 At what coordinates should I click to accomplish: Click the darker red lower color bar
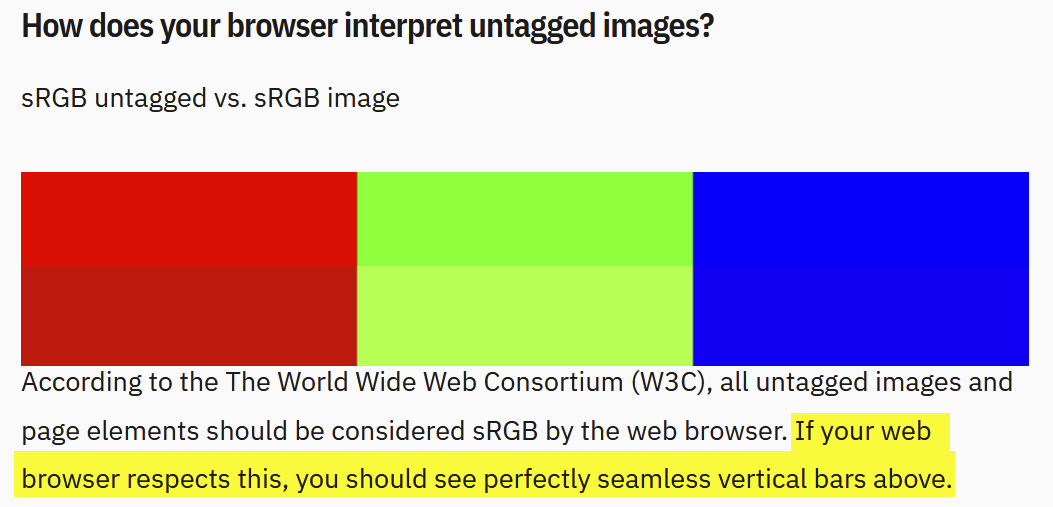tap(188, 315)
